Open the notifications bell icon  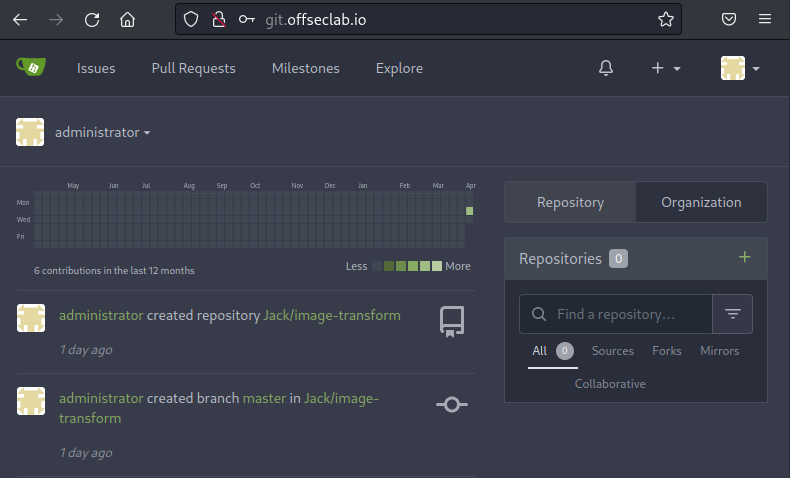[x=605, y=68]
